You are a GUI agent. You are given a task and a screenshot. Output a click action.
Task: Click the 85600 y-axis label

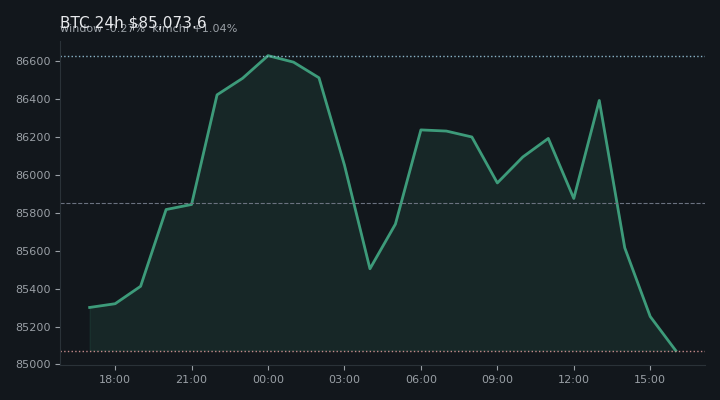point(33,252)
